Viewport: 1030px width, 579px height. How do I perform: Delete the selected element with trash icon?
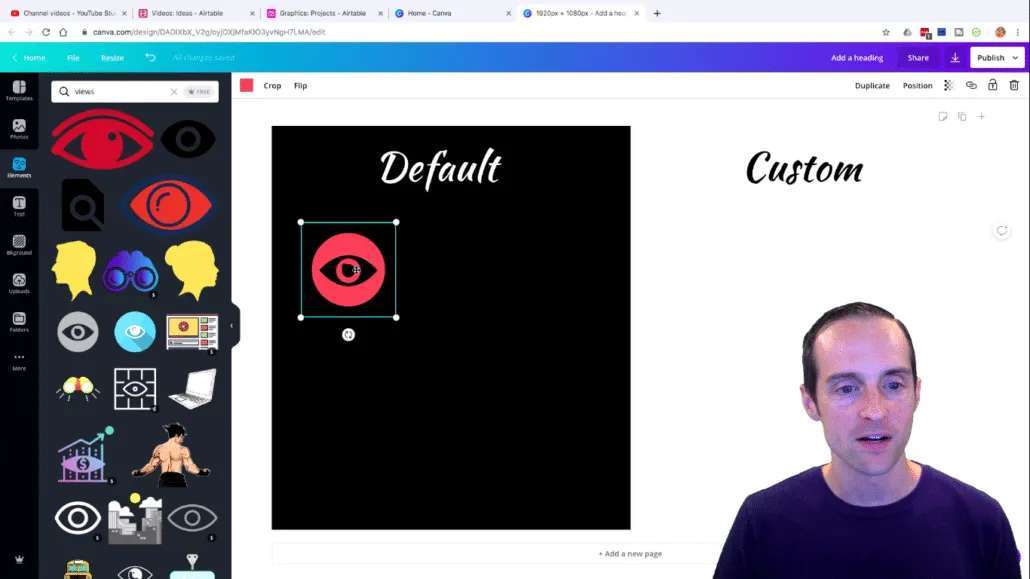tap(1014, 85)
